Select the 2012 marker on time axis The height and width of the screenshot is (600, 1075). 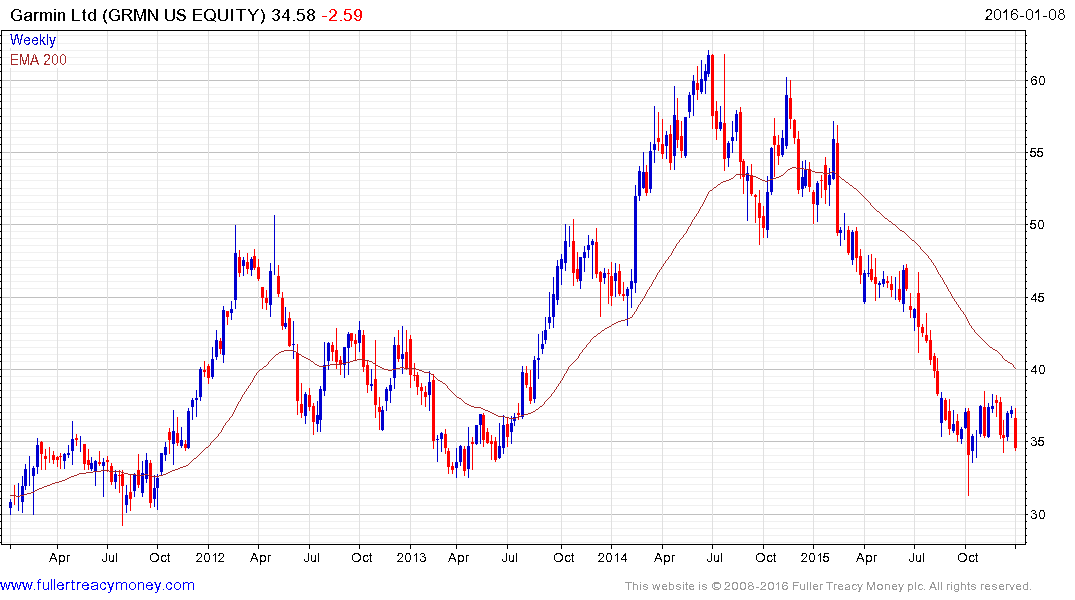click(210, 557)
